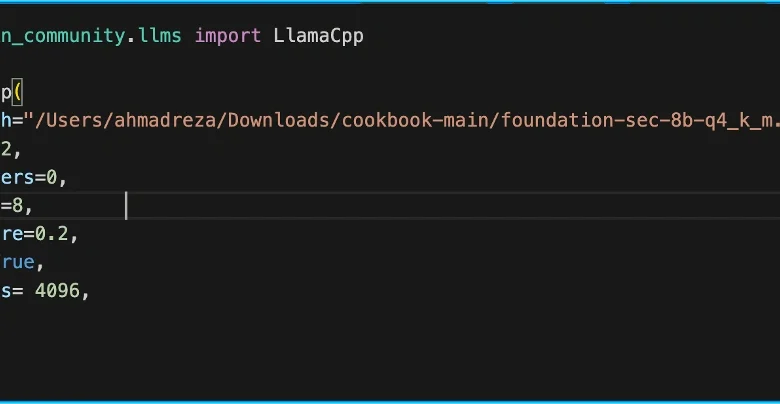Click the LlamaCpp class name

pos(319,35)
